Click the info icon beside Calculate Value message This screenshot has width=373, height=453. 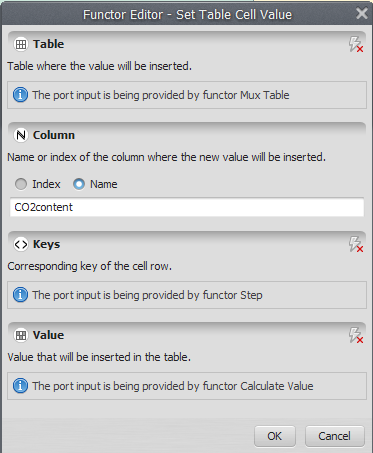[x=20, y=386]
